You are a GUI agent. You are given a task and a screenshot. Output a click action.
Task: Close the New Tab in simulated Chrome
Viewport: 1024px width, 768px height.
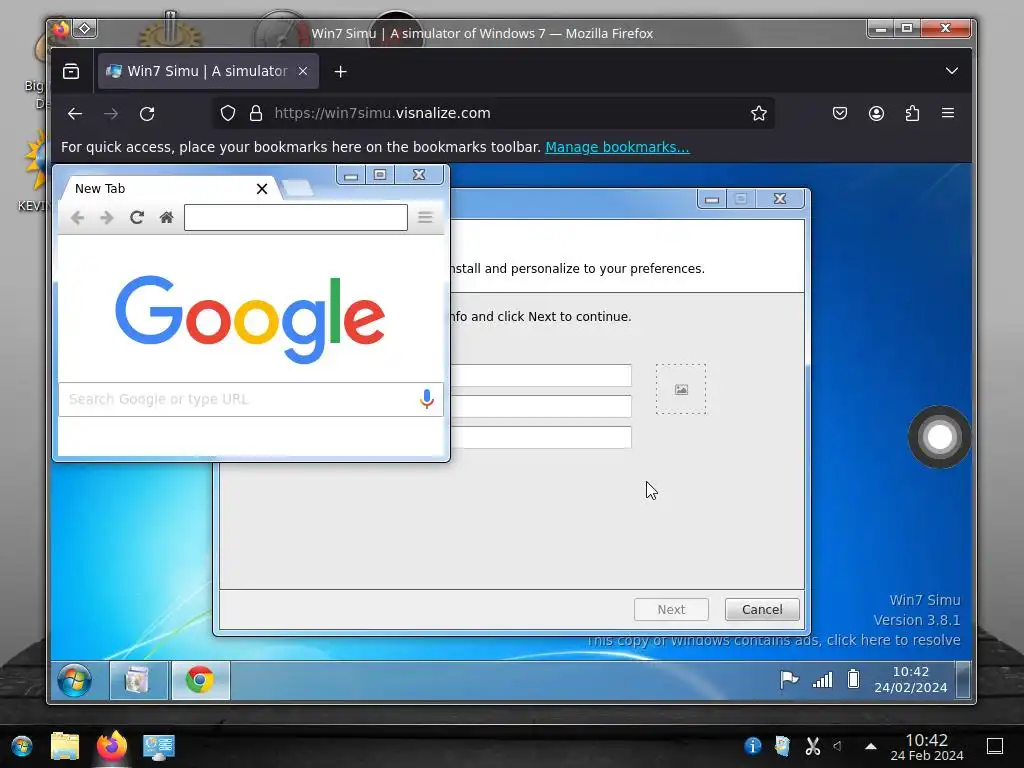262,189
